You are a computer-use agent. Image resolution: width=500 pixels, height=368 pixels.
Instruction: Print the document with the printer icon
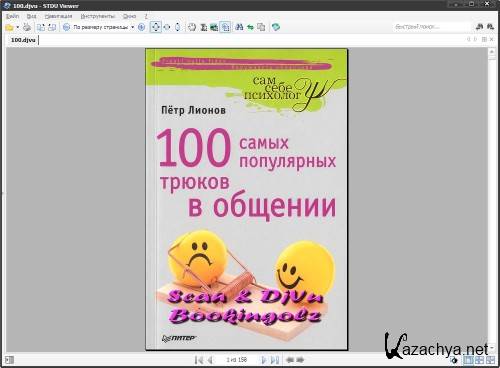pos(27,27)
